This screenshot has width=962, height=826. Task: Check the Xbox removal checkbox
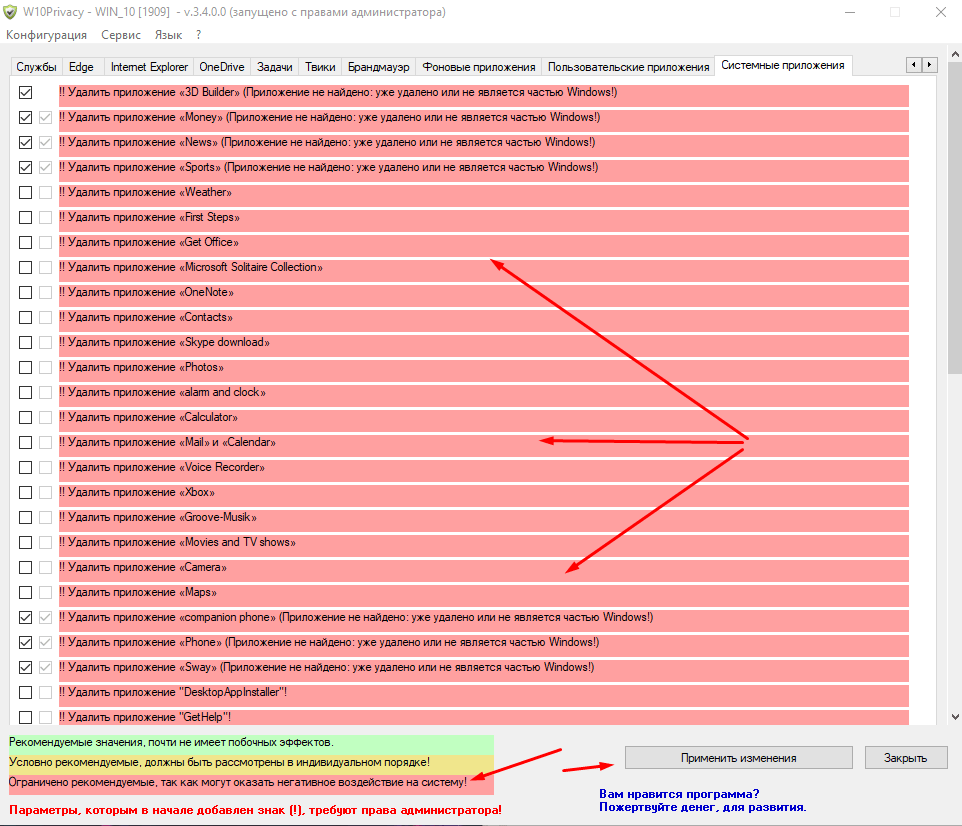tap(25, 492)
